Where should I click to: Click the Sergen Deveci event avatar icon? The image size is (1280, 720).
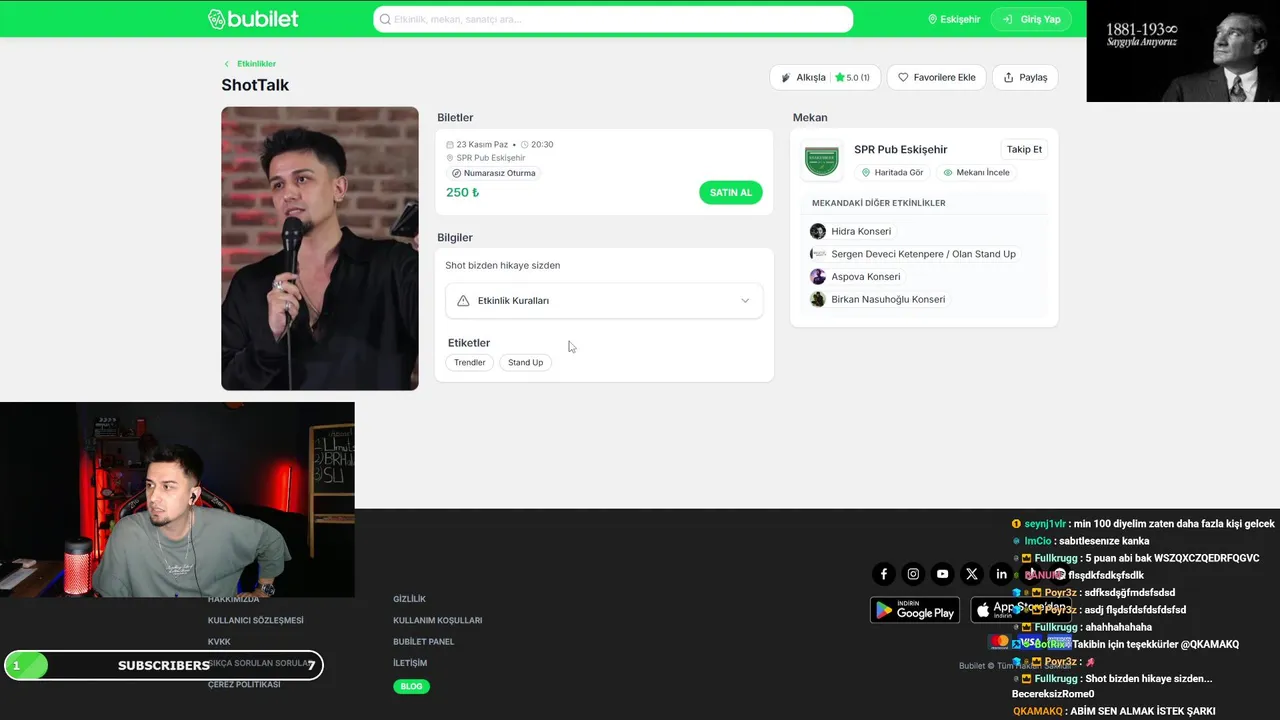(818, 254)
